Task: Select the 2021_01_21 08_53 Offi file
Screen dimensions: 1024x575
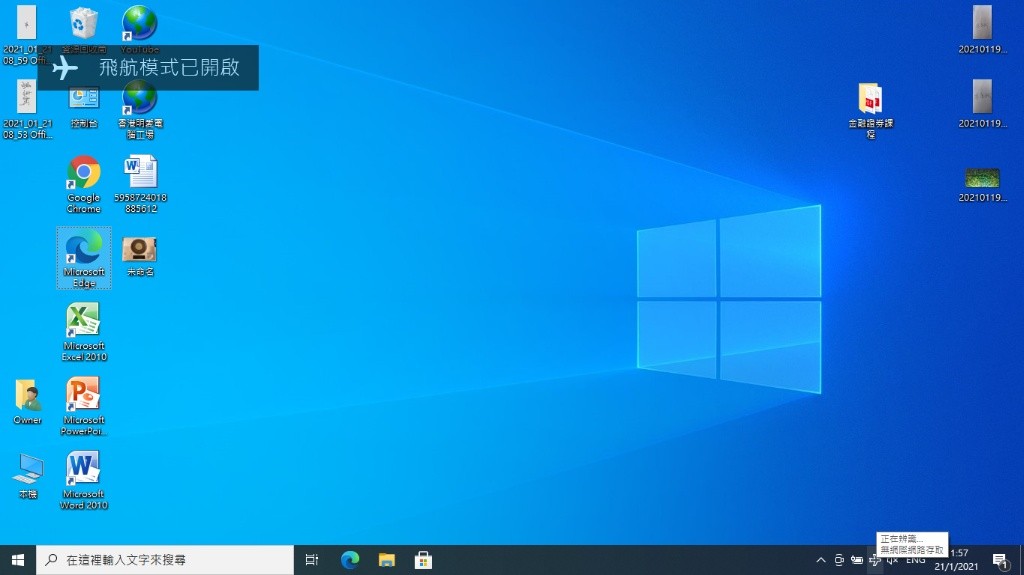Action: click(x=27, y=108)
